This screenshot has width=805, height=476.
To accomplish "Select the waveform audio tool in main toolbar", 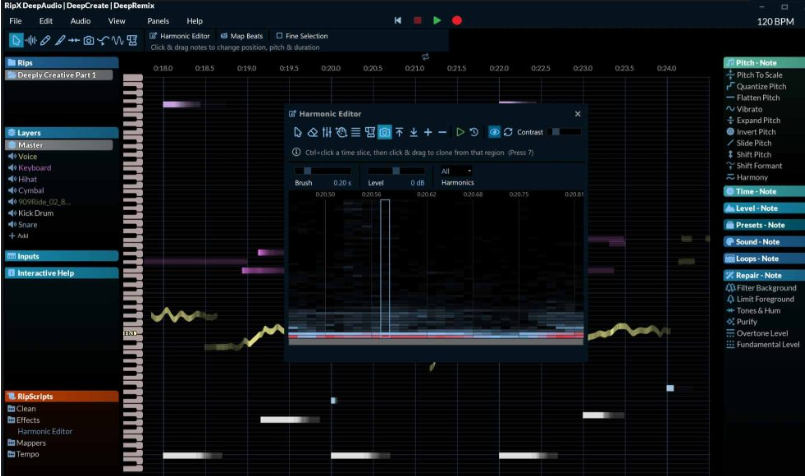I will (31, 40).
